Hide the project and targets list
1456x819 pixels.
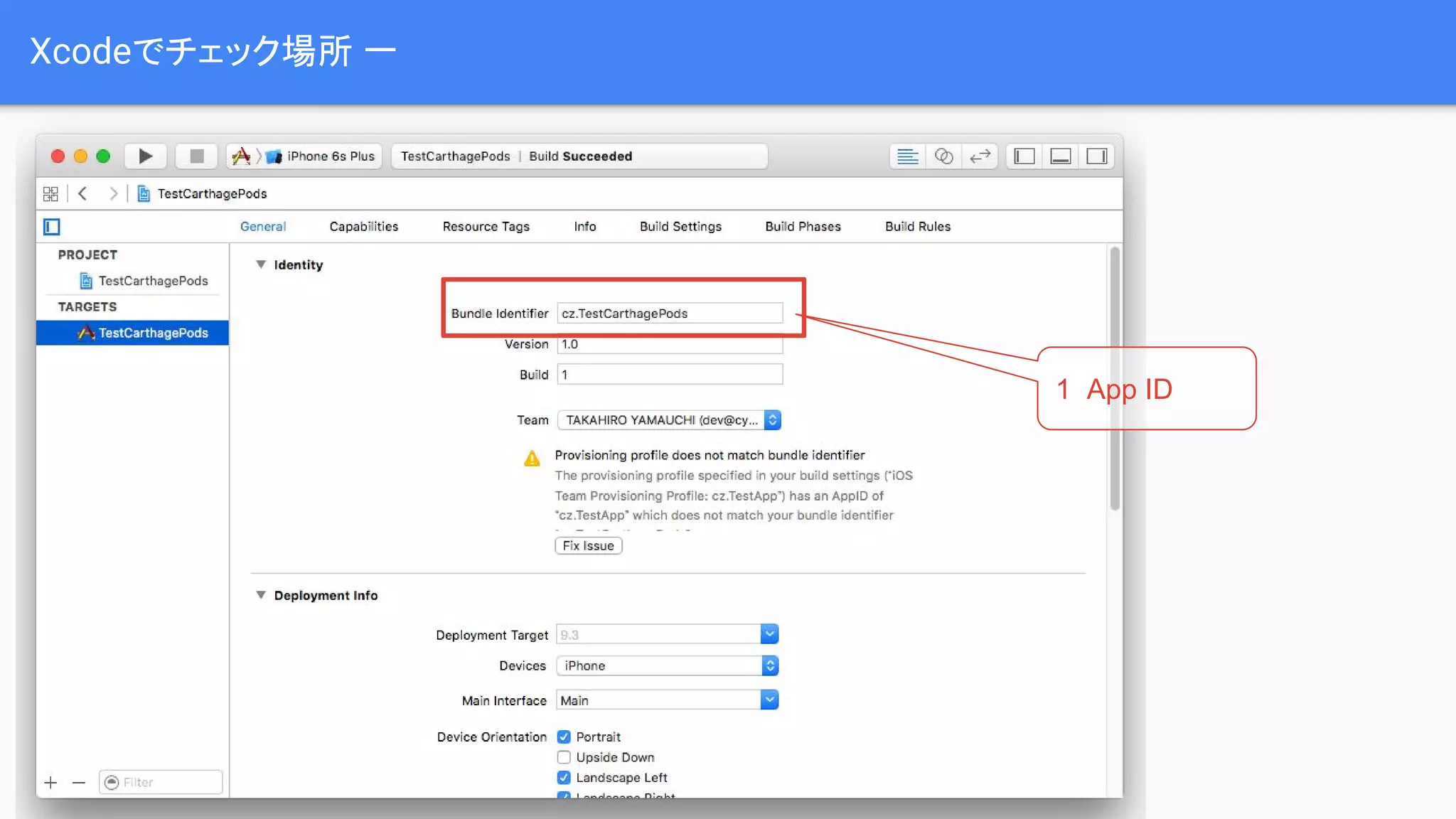click(x=52, y=227)
